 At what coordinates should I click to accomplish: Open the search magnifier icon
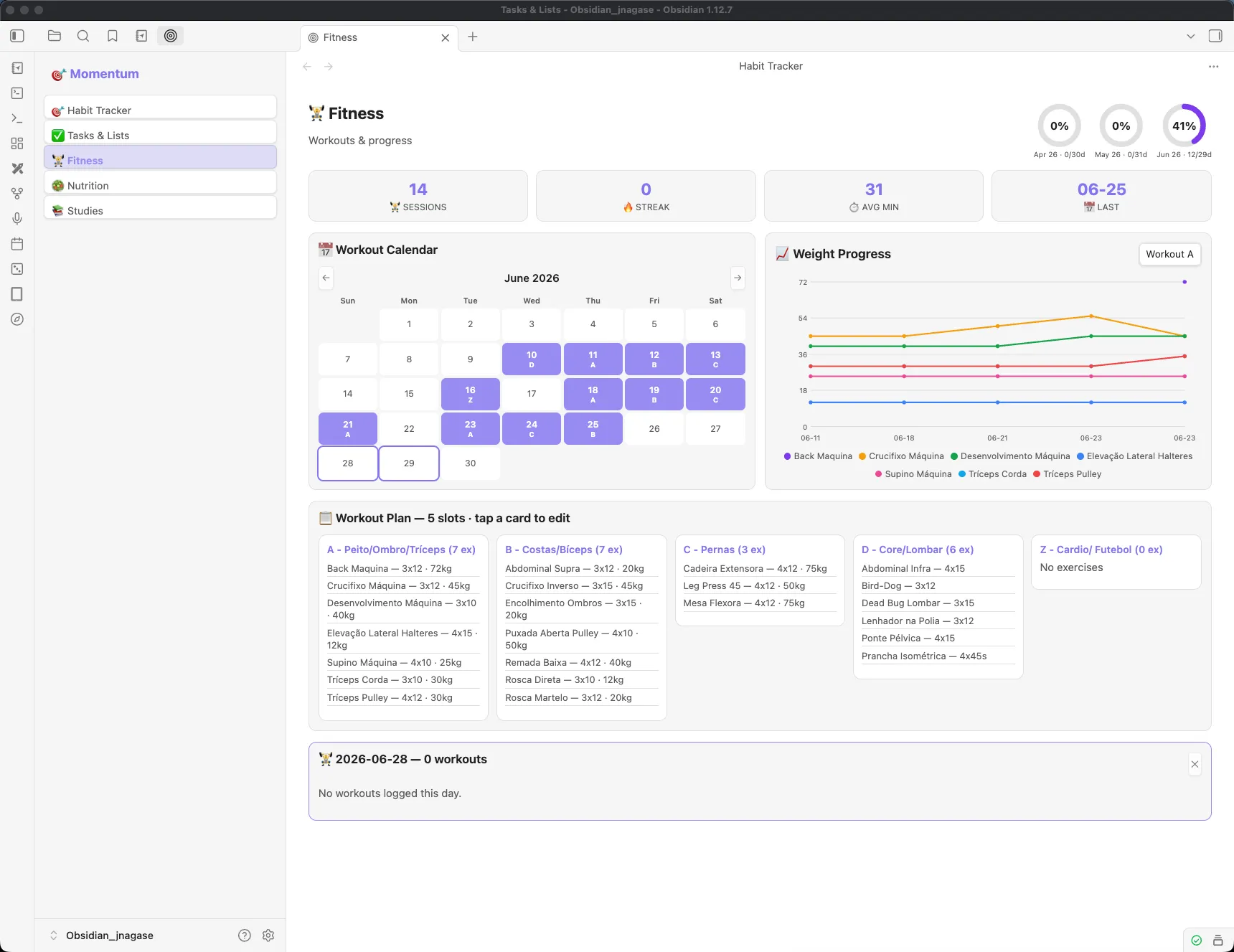point(83,36)
